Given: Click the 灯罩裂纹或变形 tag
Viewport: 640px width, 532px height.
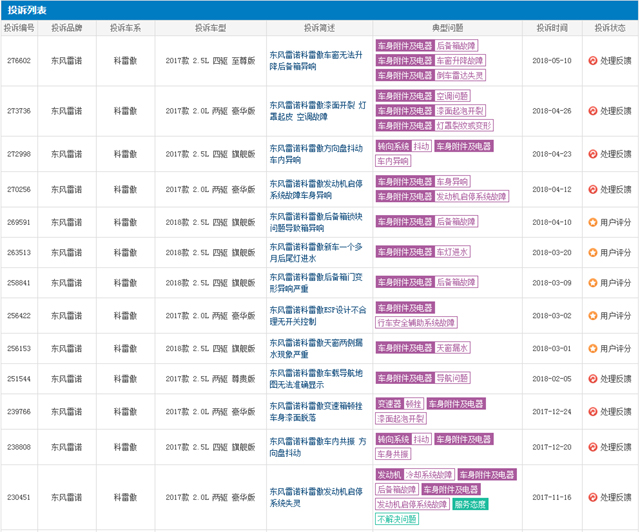Looking at the screenshot, I should click(464, 125).
